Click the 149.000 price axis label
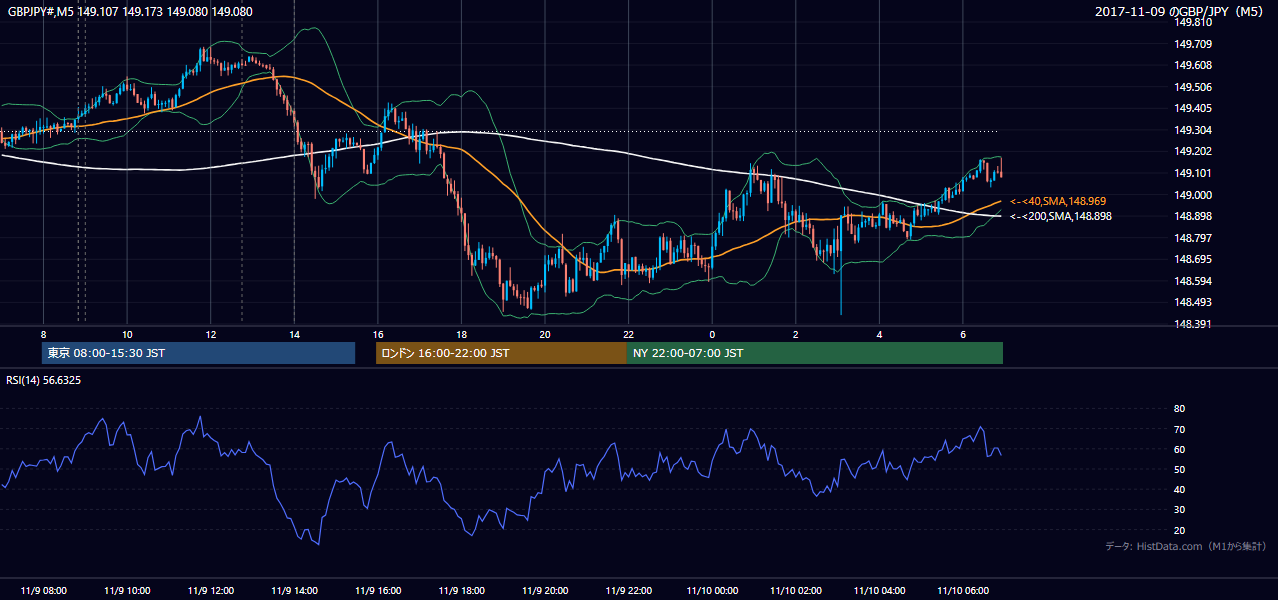 tap(1194, 195)
